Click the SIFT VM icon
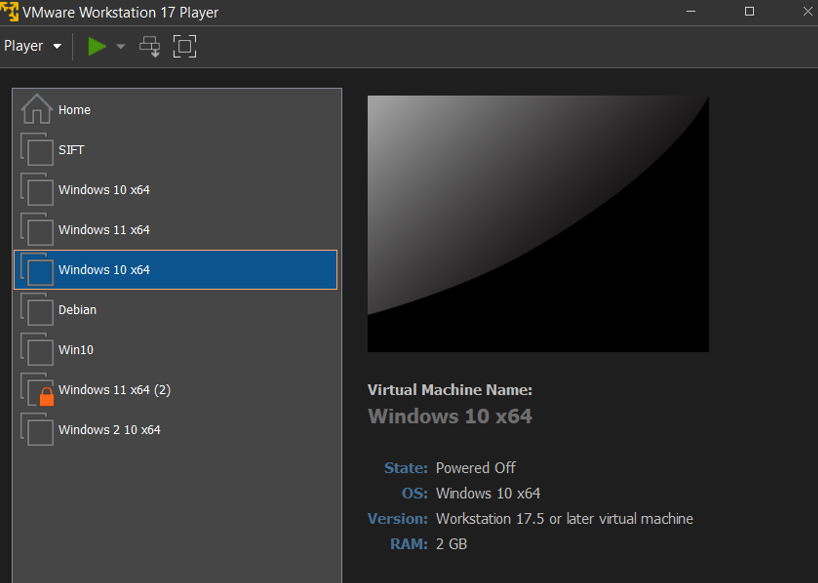Screen dimensions: 818x583 [37, 149]
